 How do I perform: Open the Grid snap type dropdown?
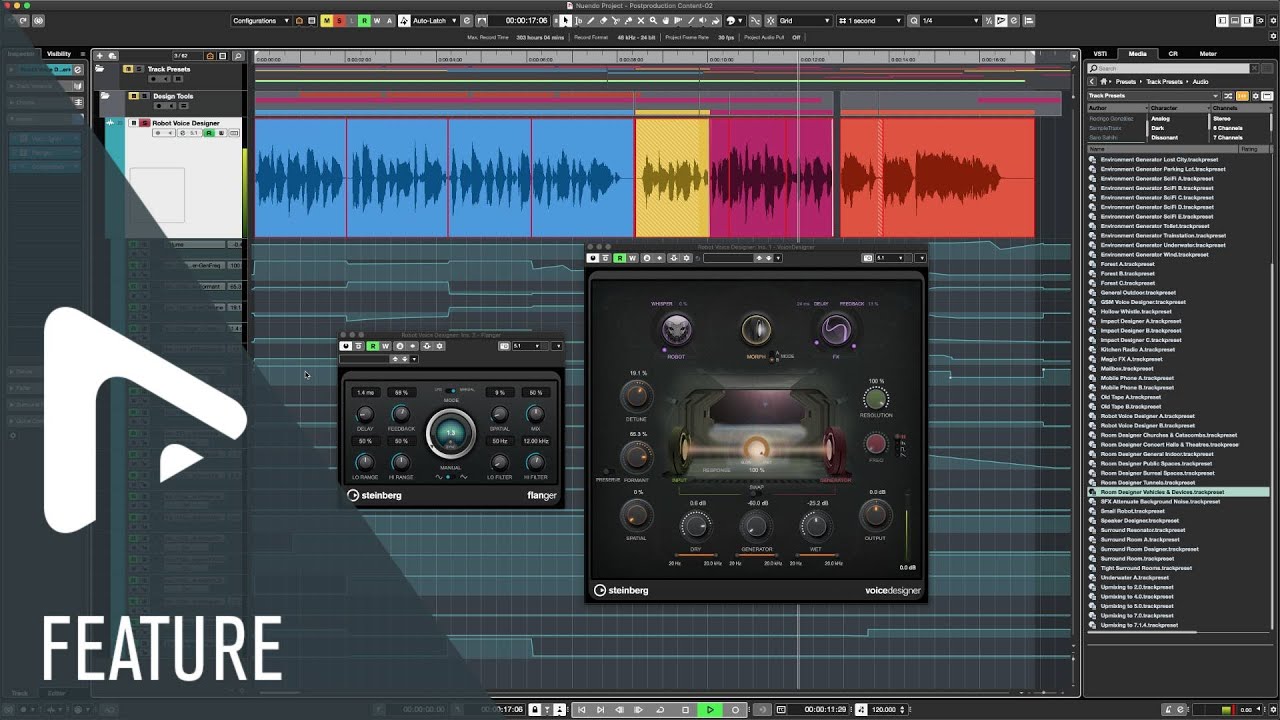(805, 20)
